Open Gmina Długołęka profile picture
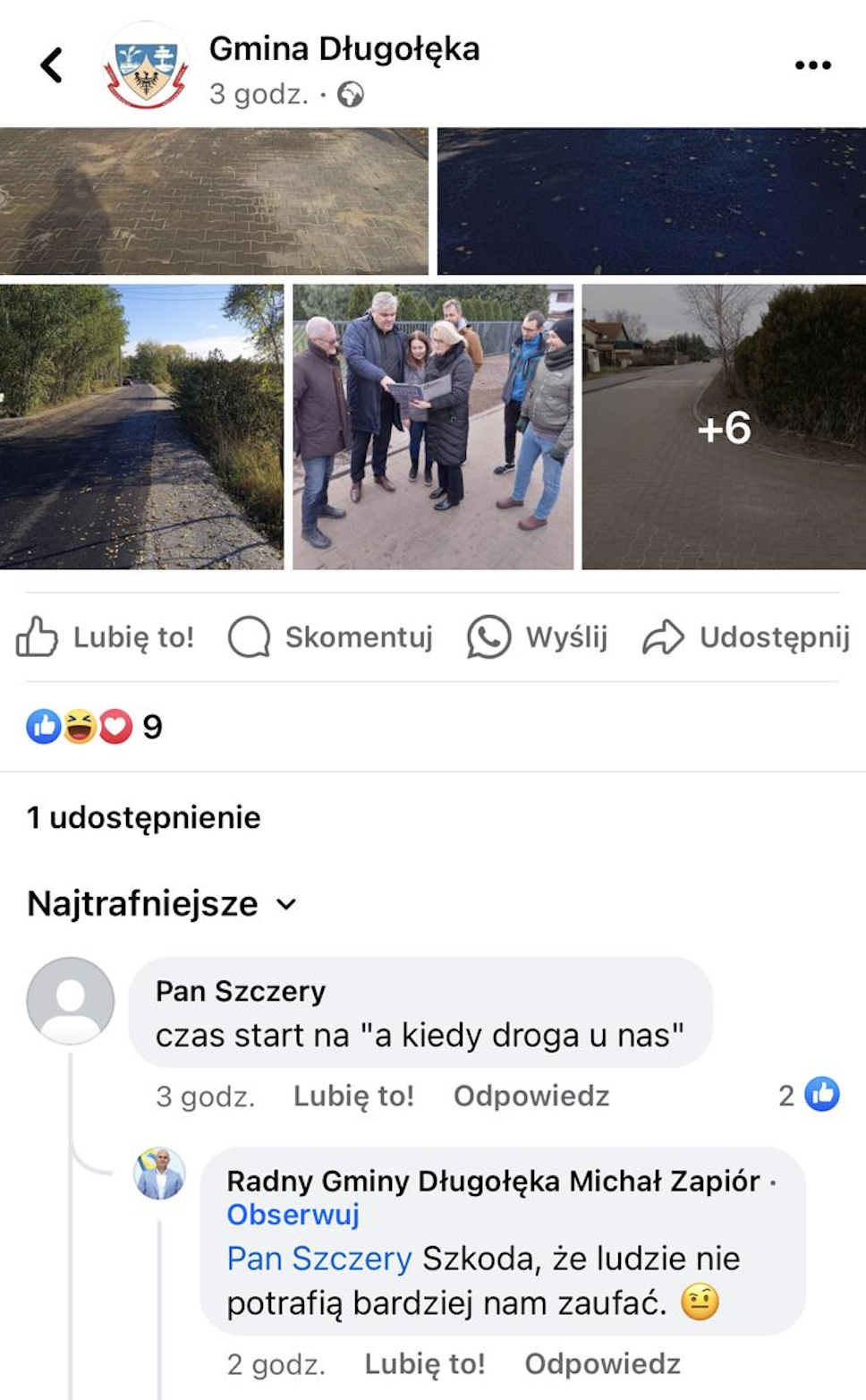The height and width of the screenshot is (1400, 866). point(146,66)
